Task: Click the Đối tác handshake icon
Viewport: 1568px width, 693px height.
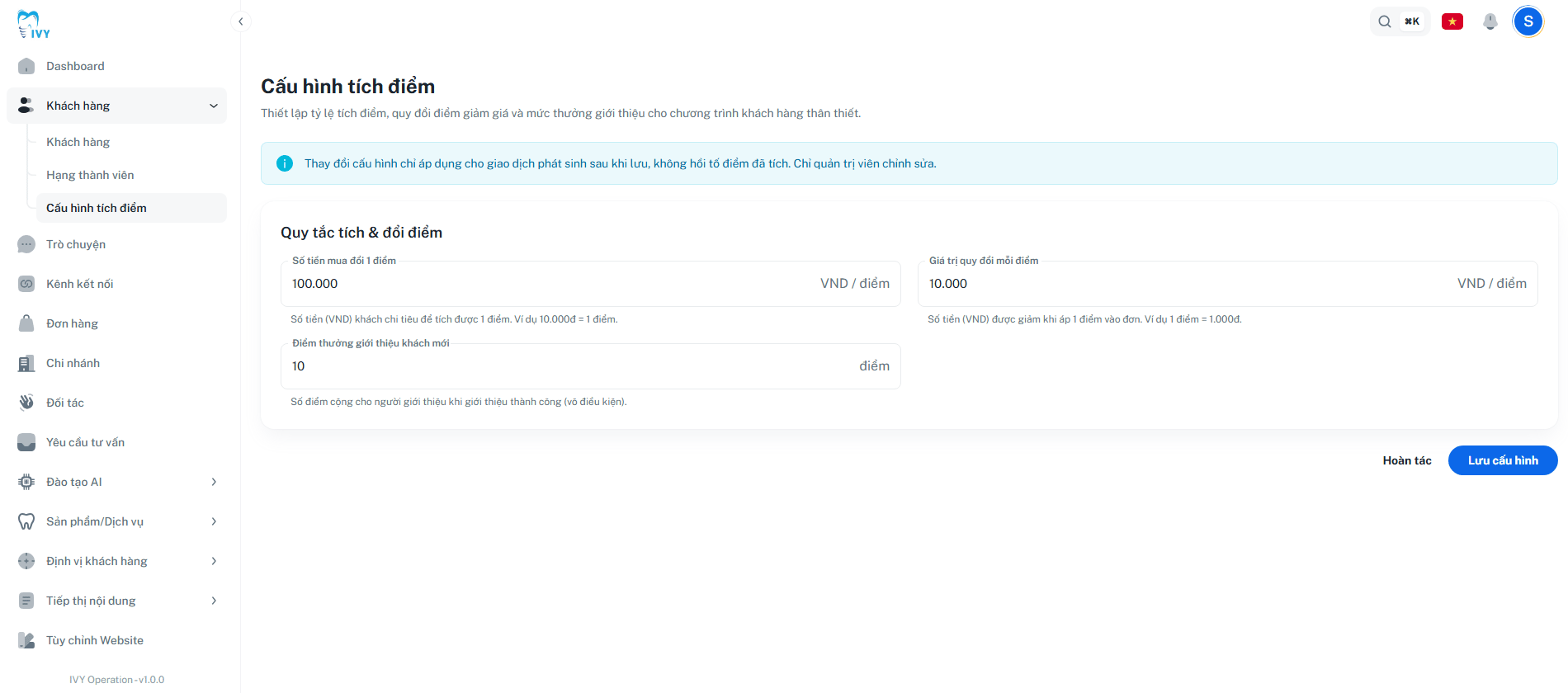Action: [x=26, y=403]
